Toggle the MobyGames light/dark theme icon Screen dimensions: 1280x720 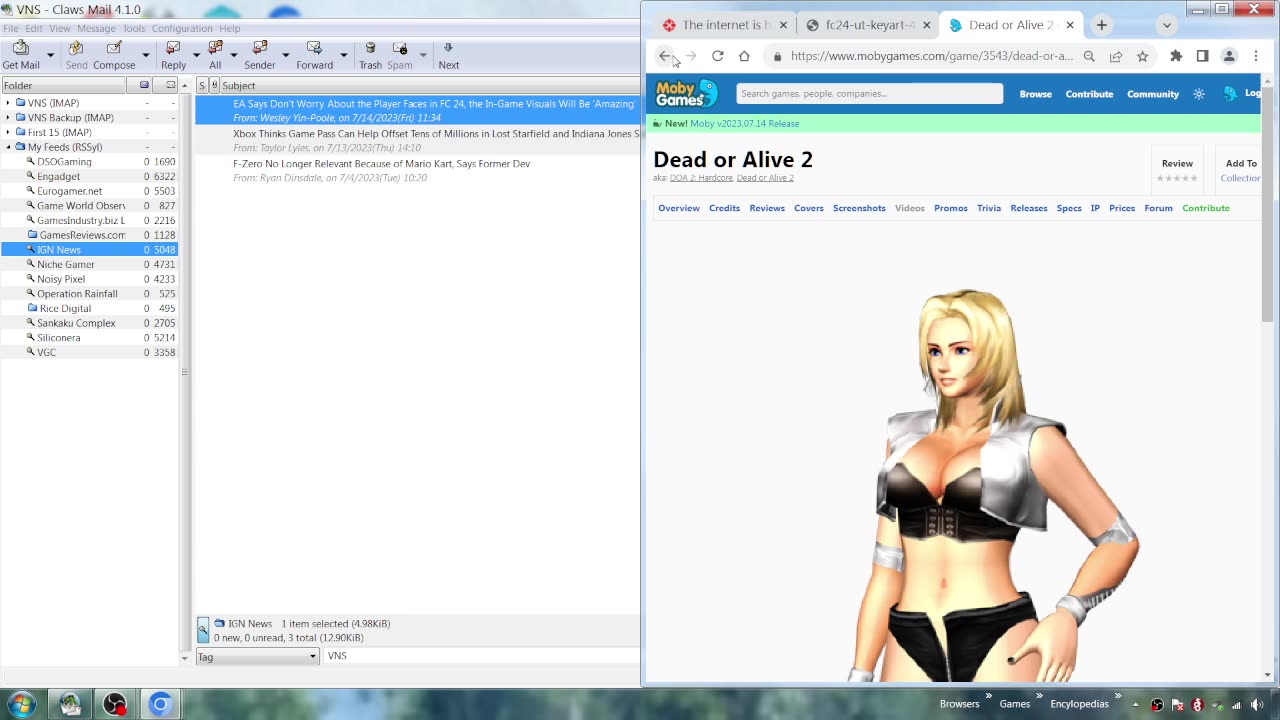pos(1199,94)
